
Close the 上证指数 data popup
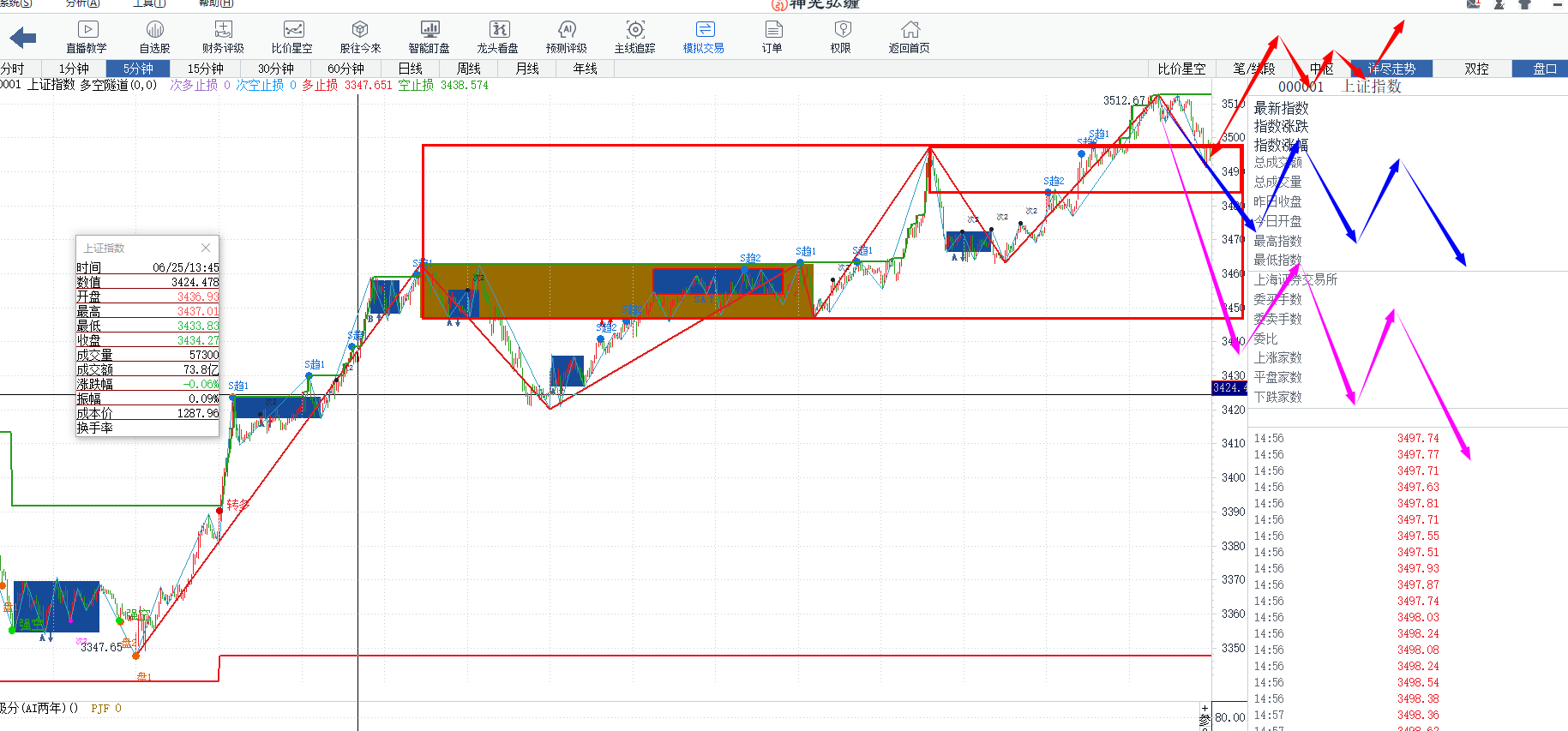(206, 248)
